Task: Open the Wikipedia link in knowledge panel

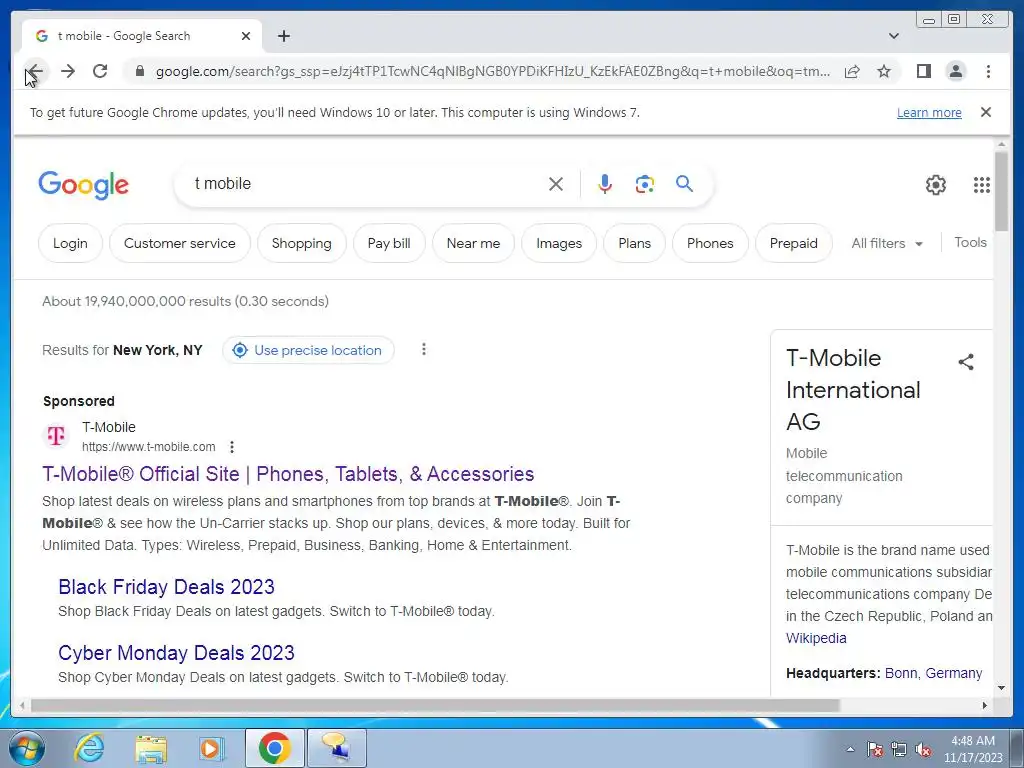Action: pos(816,638)
